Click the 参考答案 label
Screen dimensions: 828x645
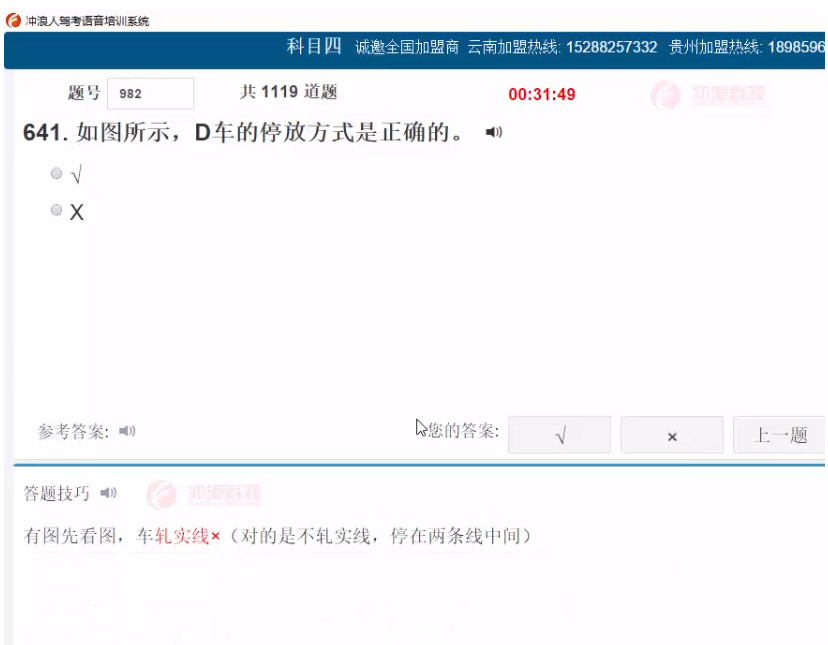pyautogui.click(x=73, y=432)
